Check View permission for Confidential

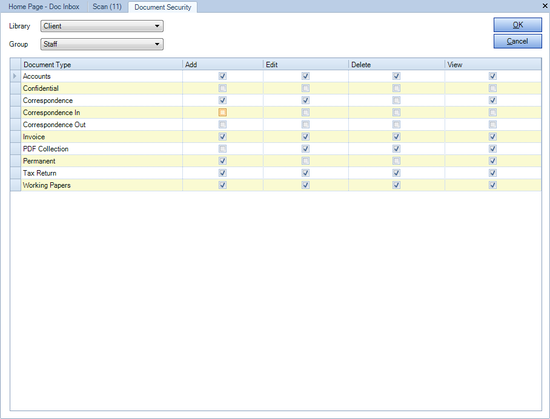(x=493, y=88)
